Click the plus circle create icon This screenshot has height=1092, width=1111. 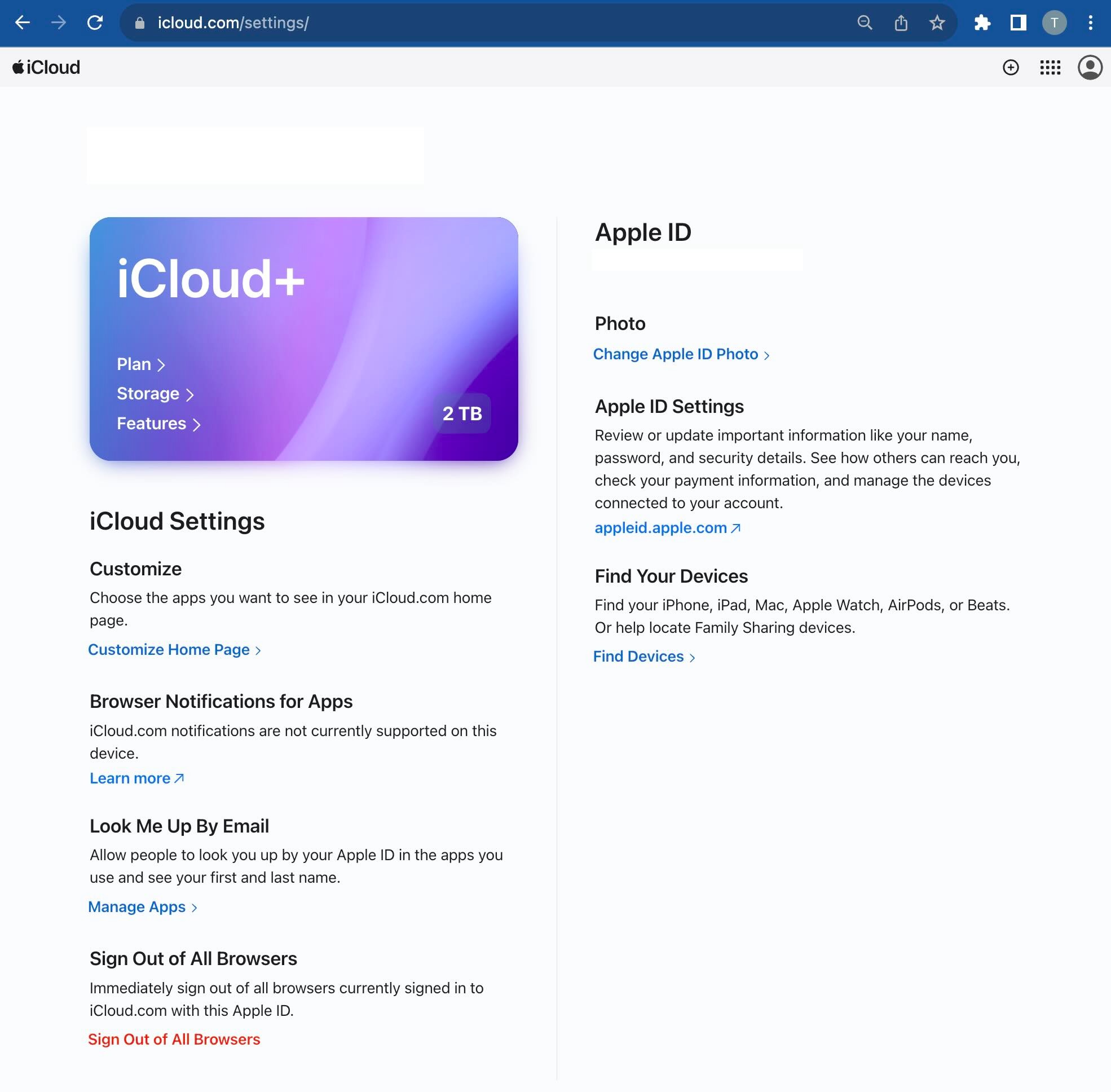(1010, 68)
